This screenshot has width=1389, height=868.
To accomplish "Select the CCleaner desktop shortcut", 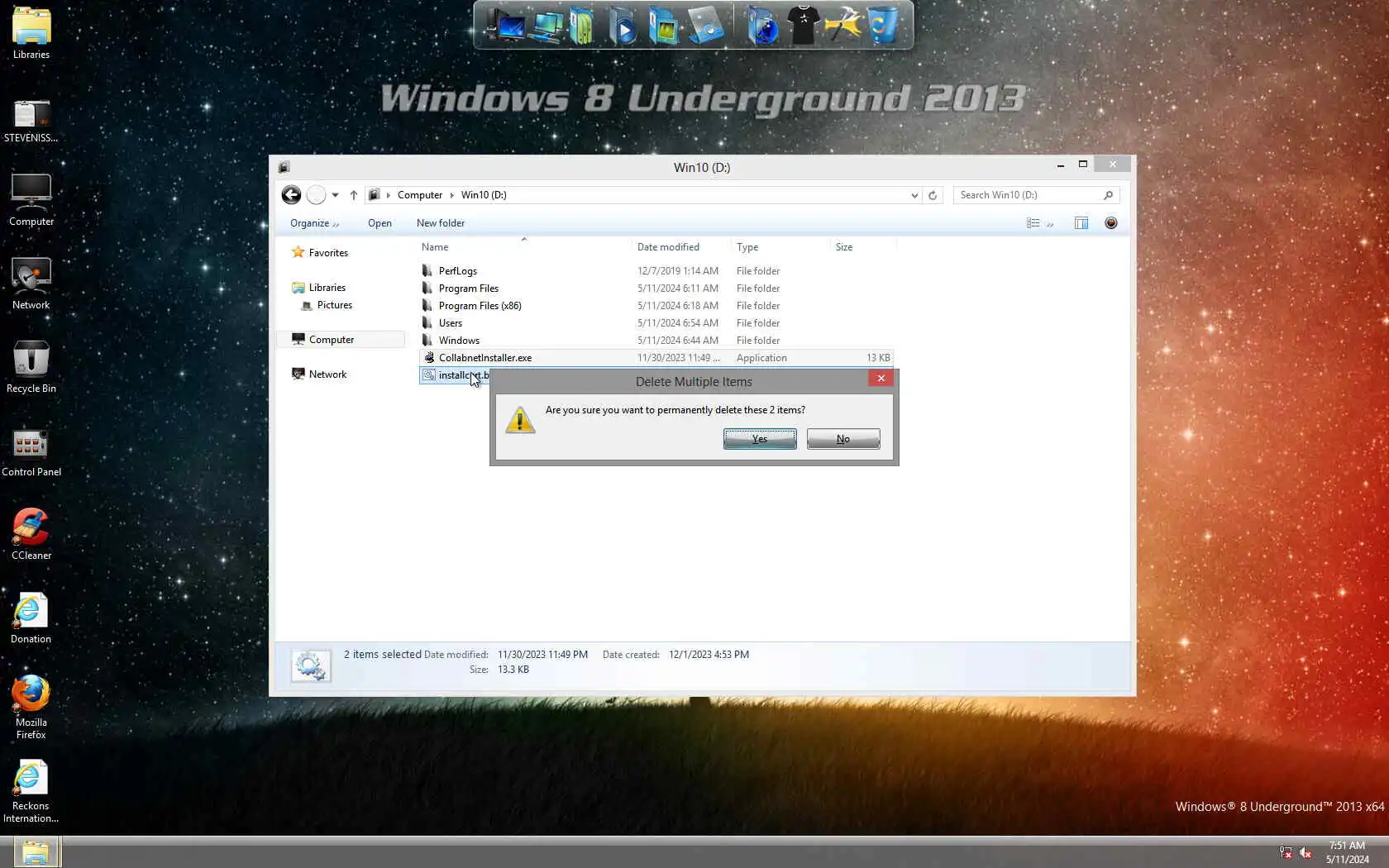I will click(x=31, y=534).
